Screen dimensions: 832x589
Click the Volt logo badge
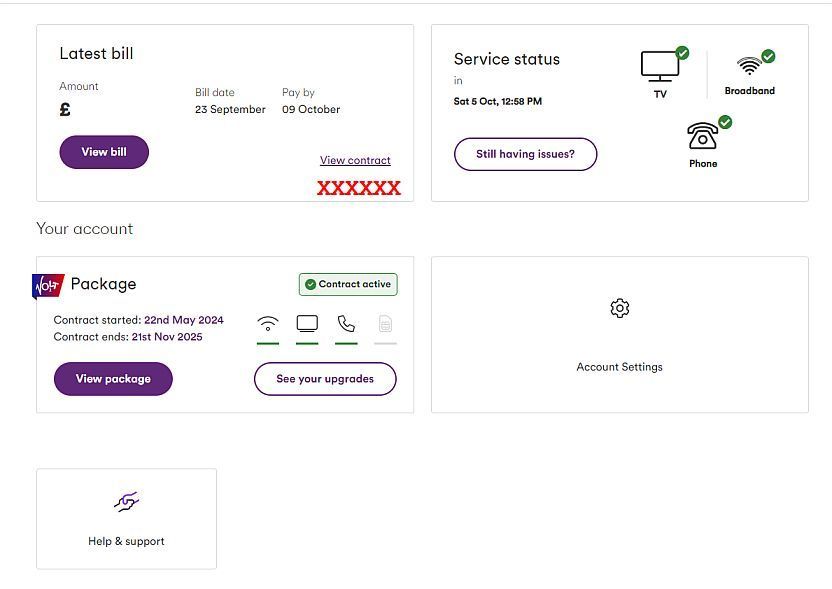[48, 286]
